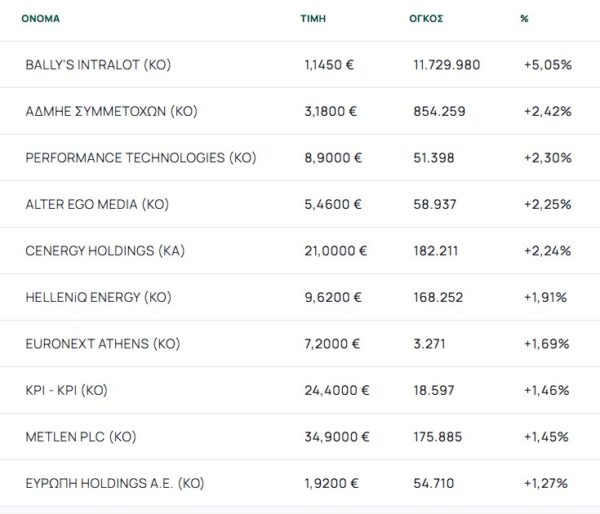Select the +1,27% change value

(x=546, y=483)
